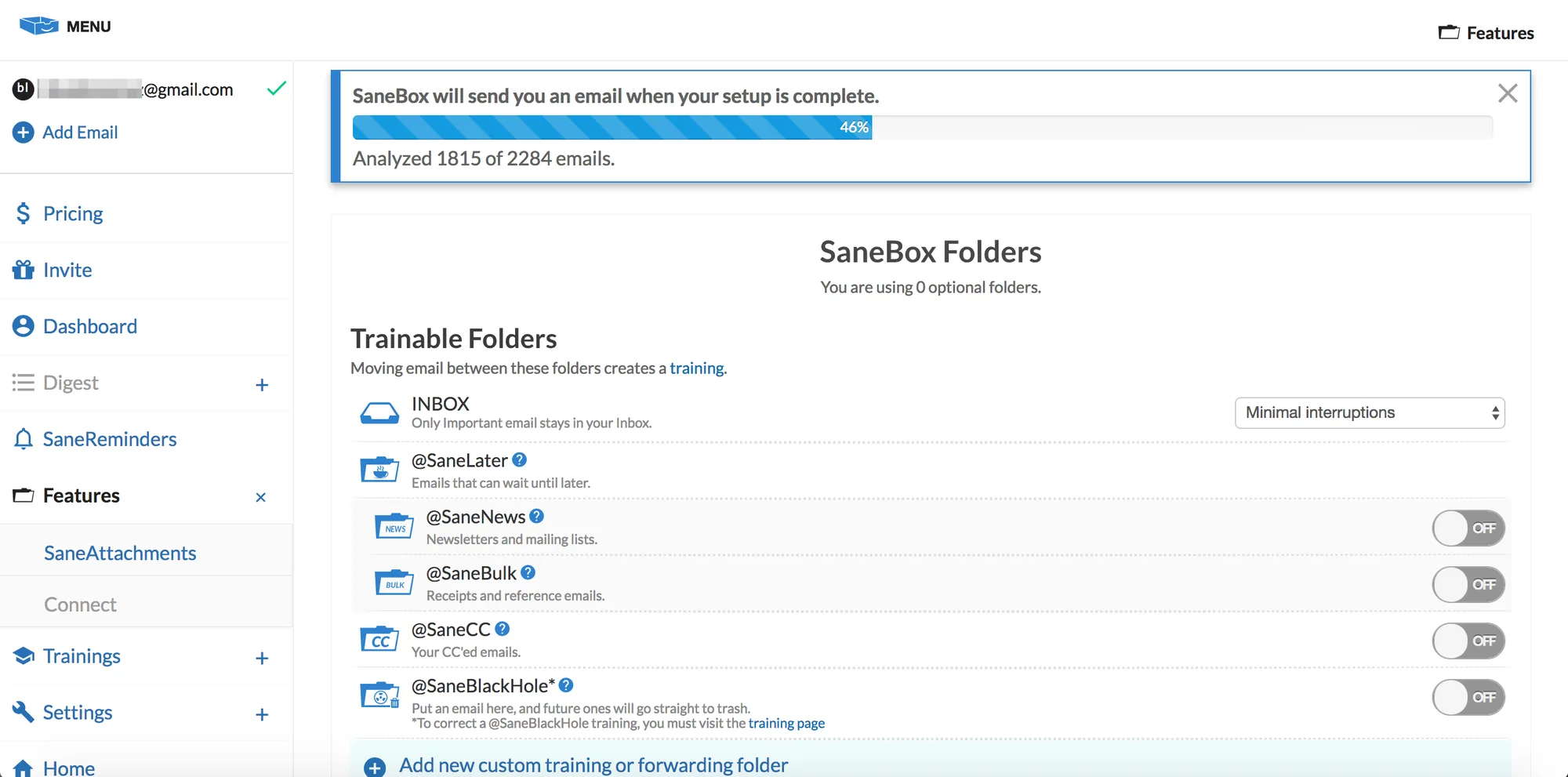Click the SaneReminders bell icon
The width and height of the screenshot is (1568, 777).
[23, 439]
